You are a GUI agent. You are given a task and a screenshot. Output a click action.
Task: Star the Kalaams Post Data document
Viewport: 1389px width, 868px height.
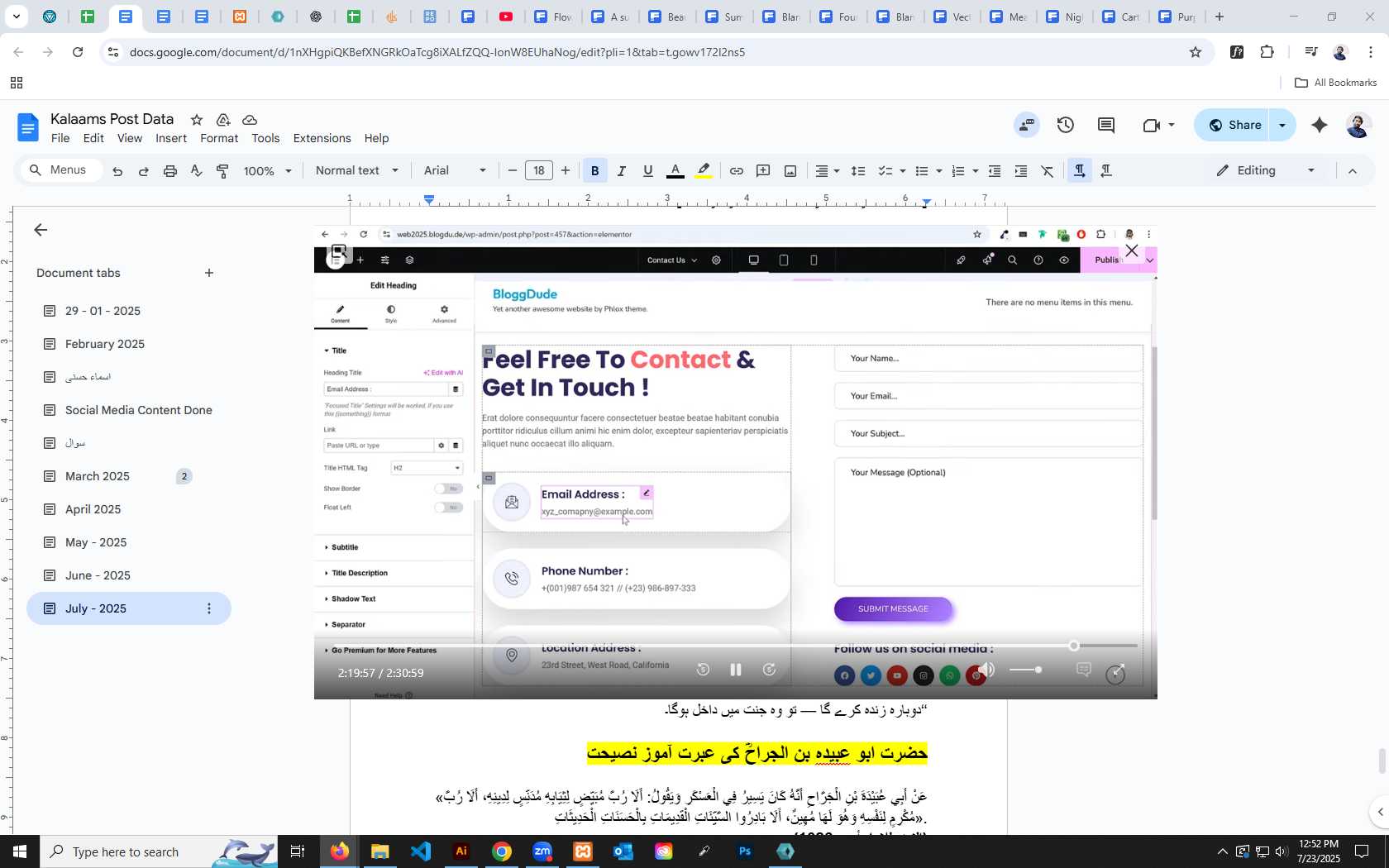(x=197, y=120)
